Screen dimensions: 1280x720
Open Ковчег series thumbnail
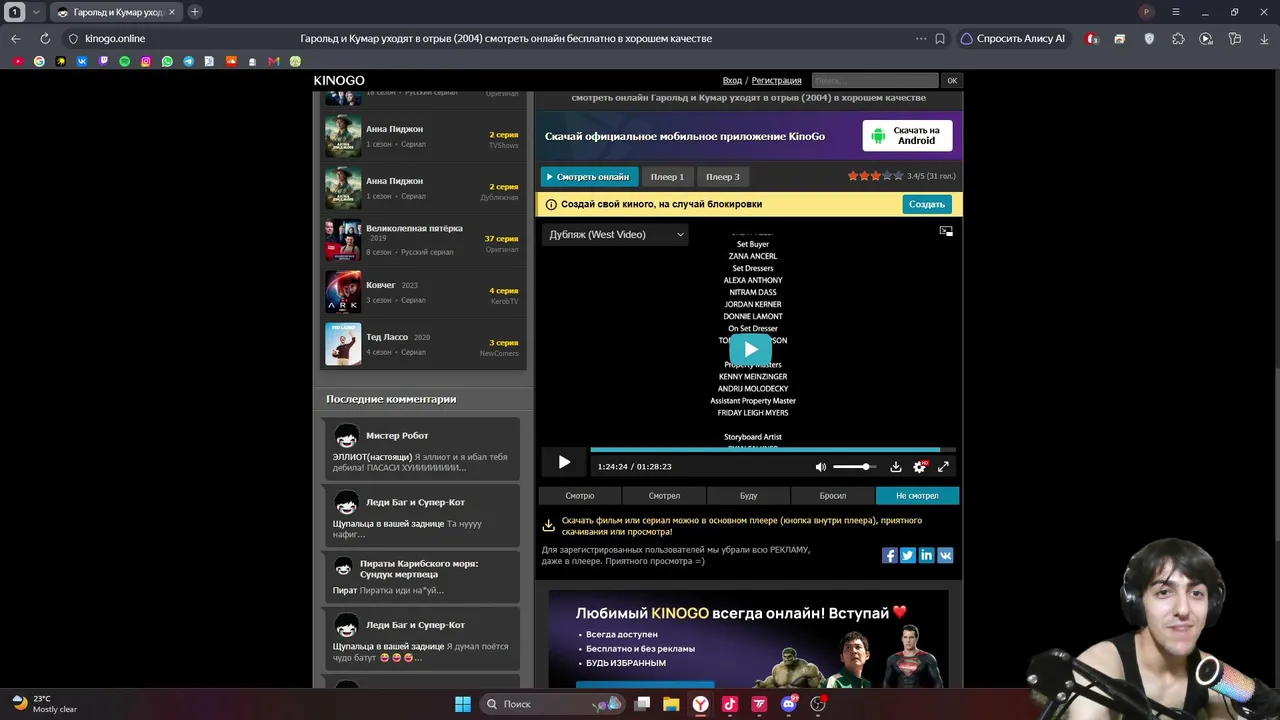343,292
